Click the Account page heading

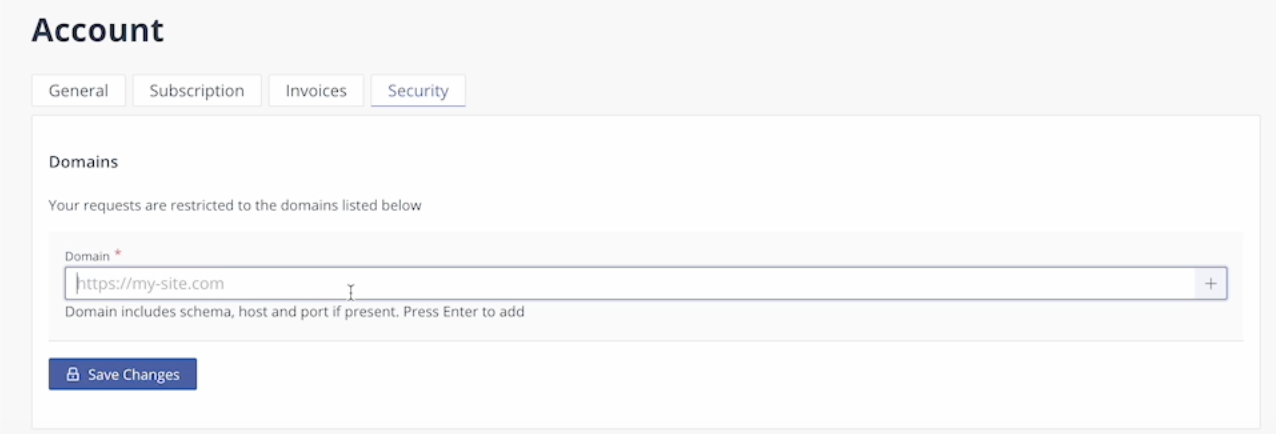coord(97,30)
